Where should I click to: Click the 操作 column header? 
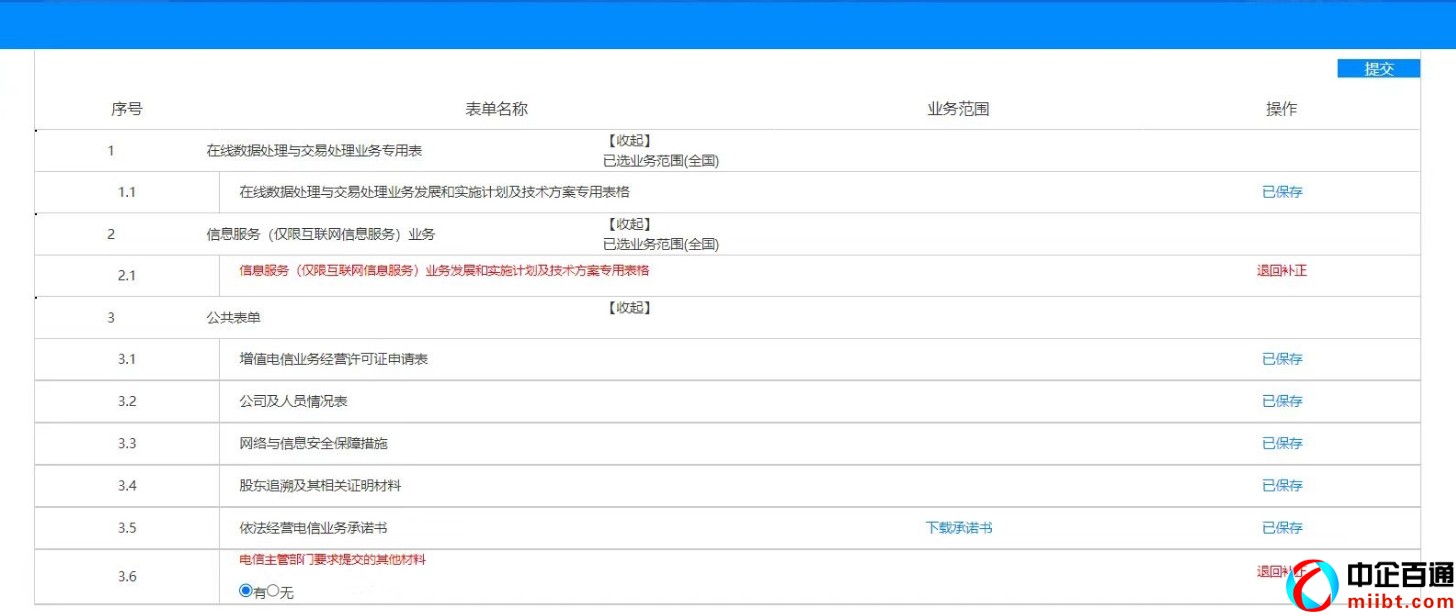pos(1281,109)
